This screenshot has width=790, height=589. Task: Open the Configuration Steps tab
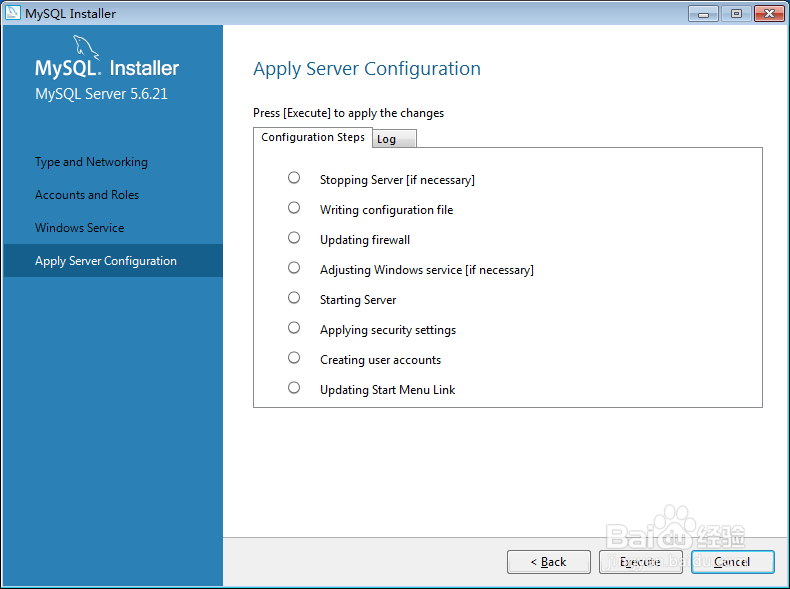click(x=313, y=138)
